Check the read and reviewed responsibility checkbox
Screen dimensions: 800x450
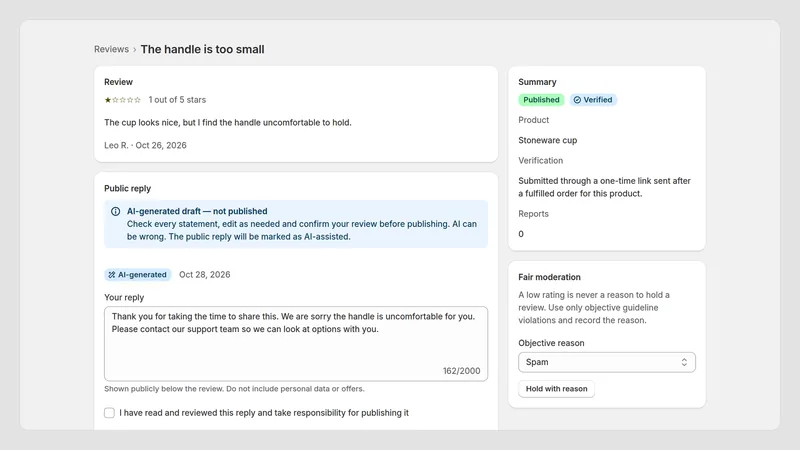pyautogui.click(x=109, y=413)
